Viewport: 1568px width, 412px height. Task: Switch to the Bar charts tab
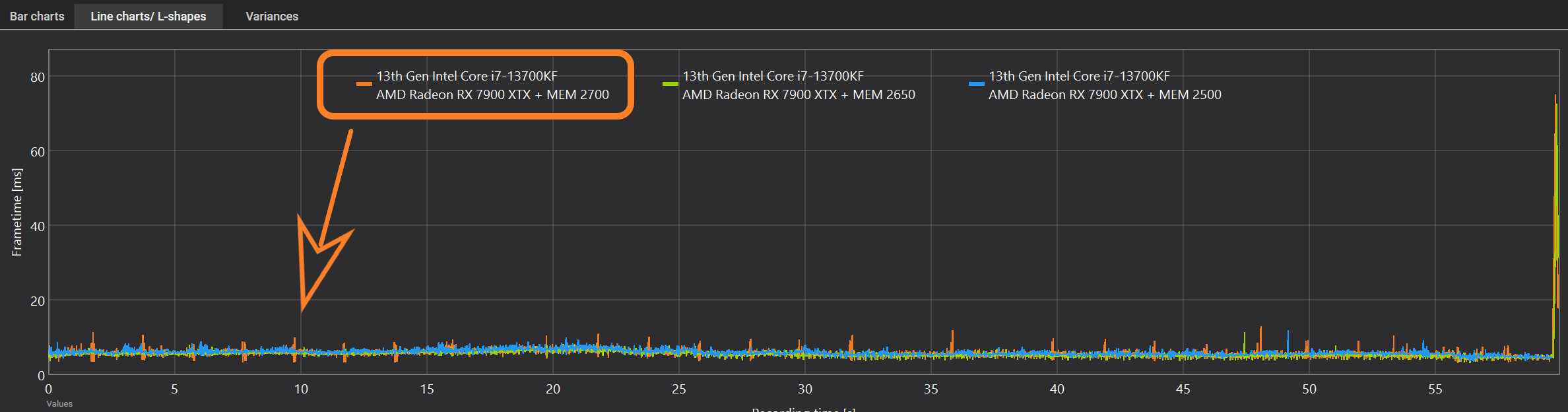tap(37, 17)
